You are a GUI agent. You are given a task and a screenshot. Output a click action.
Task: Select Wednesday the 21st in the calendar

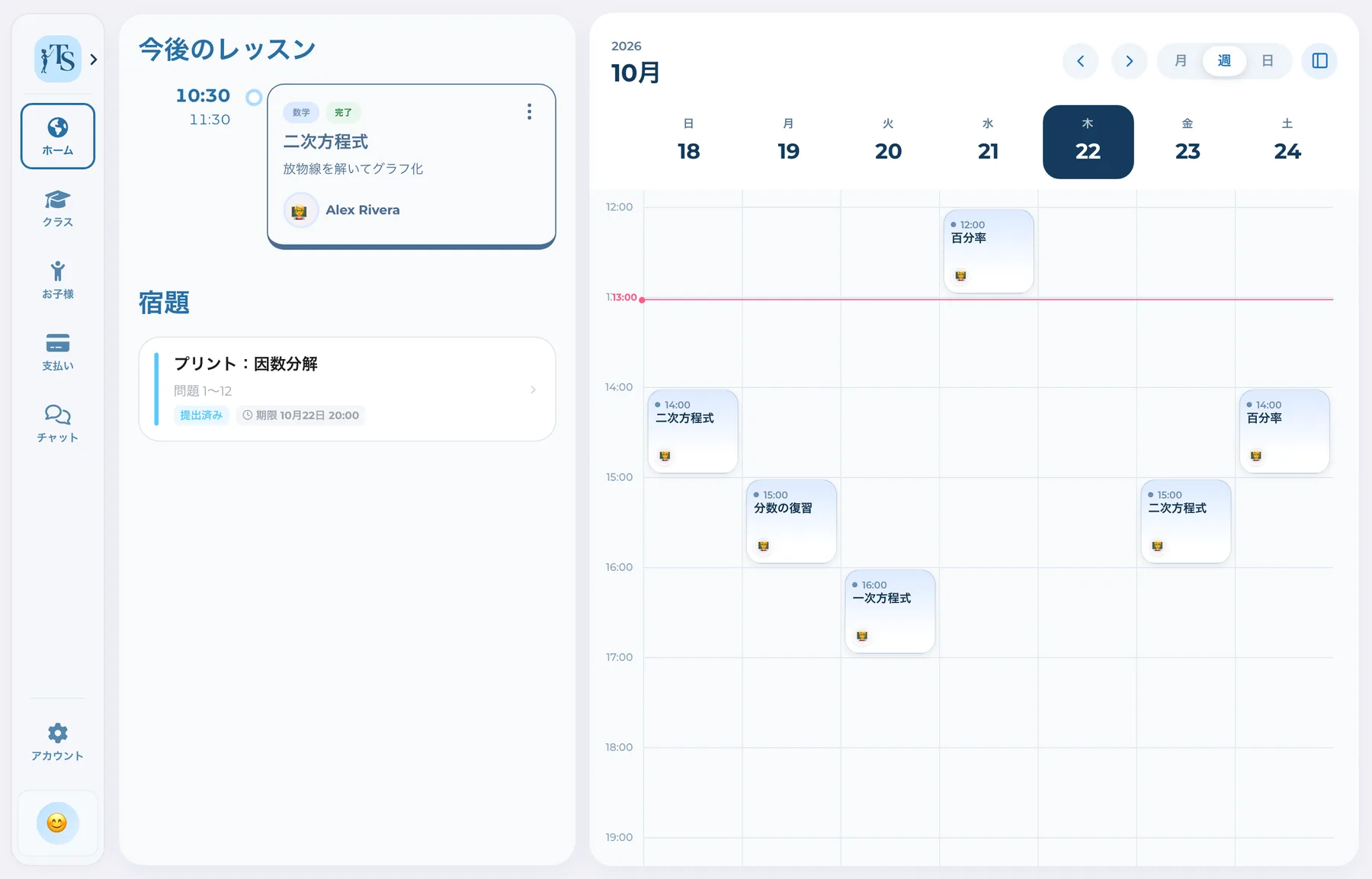point(988,142)
